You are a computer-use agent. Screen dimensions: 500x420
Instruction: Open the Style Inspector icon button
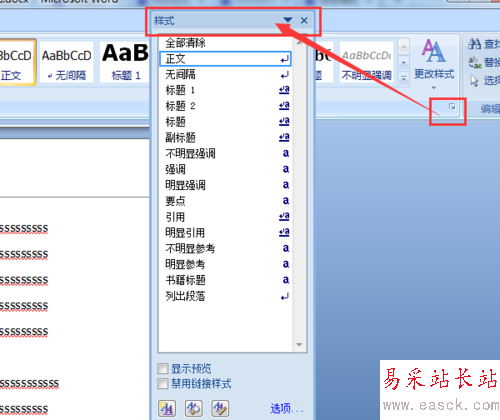point(194,408)
